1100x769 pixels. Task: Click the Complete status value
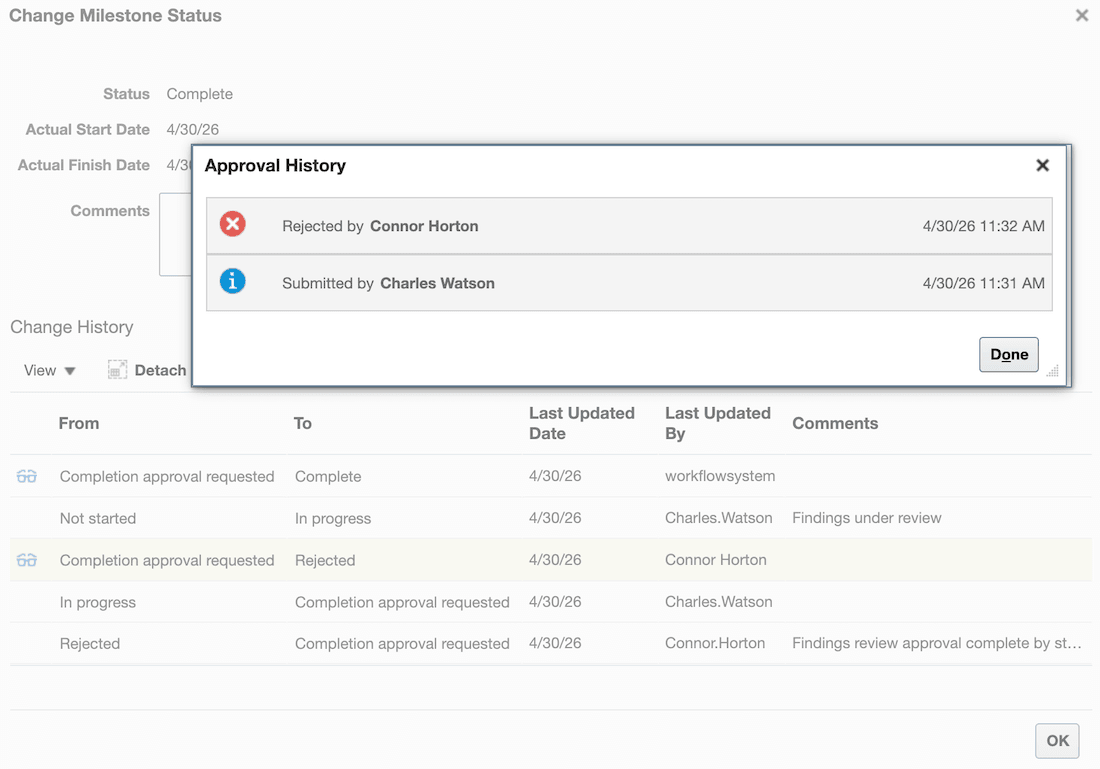point(199,94)
